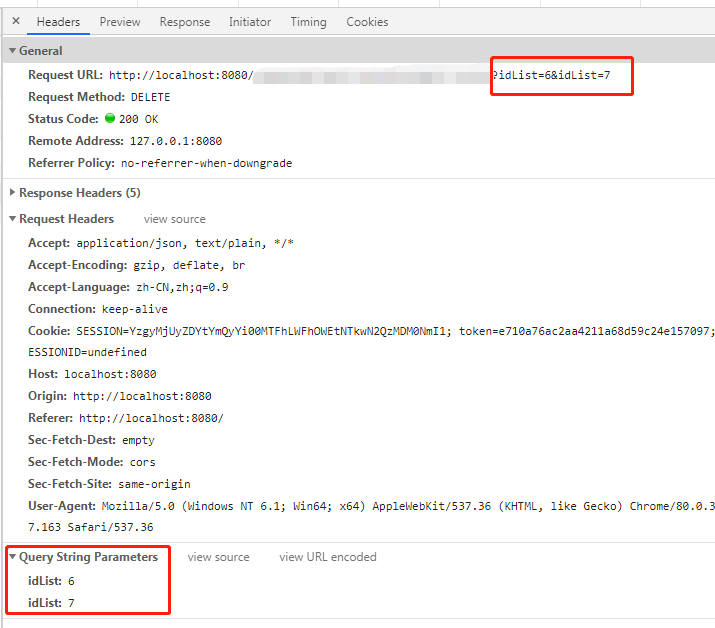Click the green status code indicator
This screenshot has width=715, height=628.
click(x=110, y=118)
